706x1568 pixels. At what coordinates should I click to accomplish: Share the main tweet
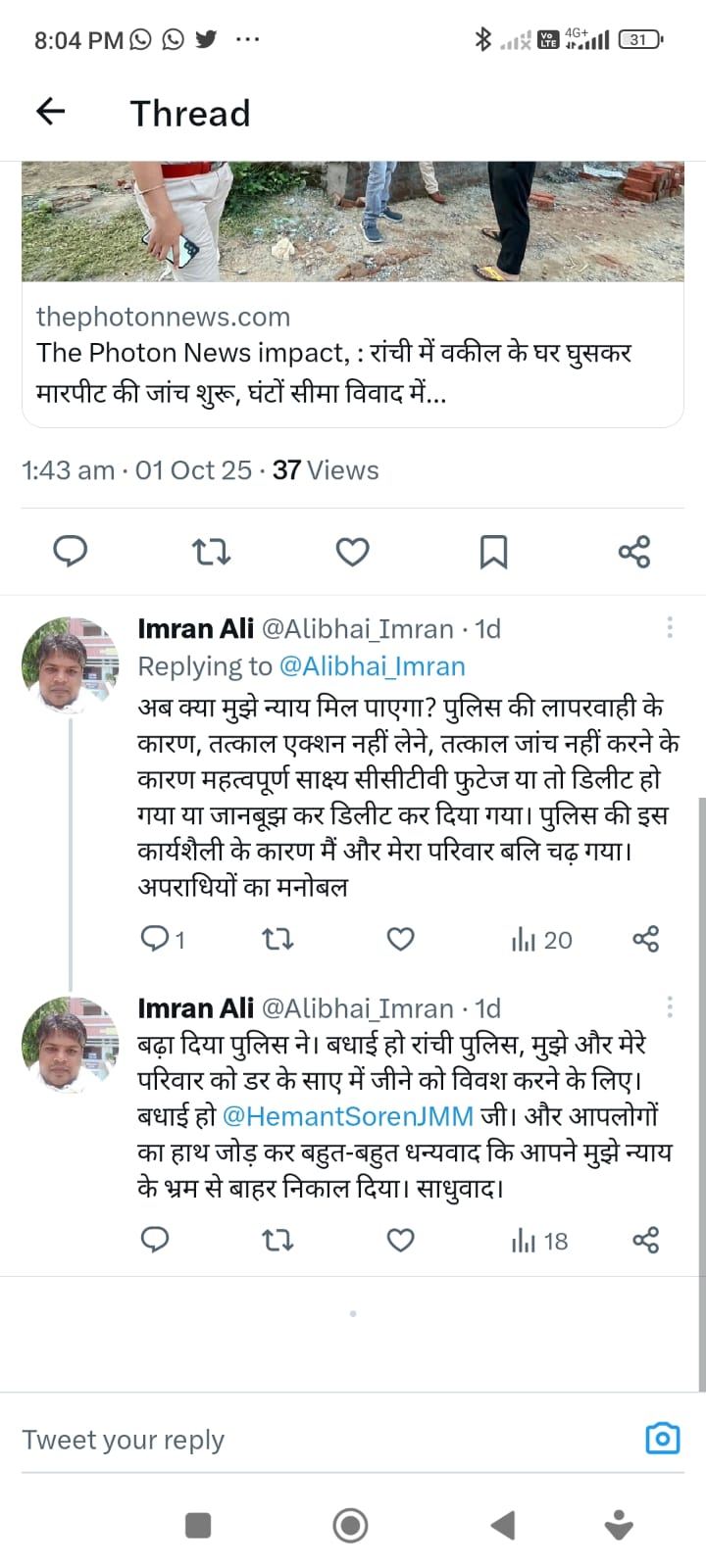[x=634, y=552]
